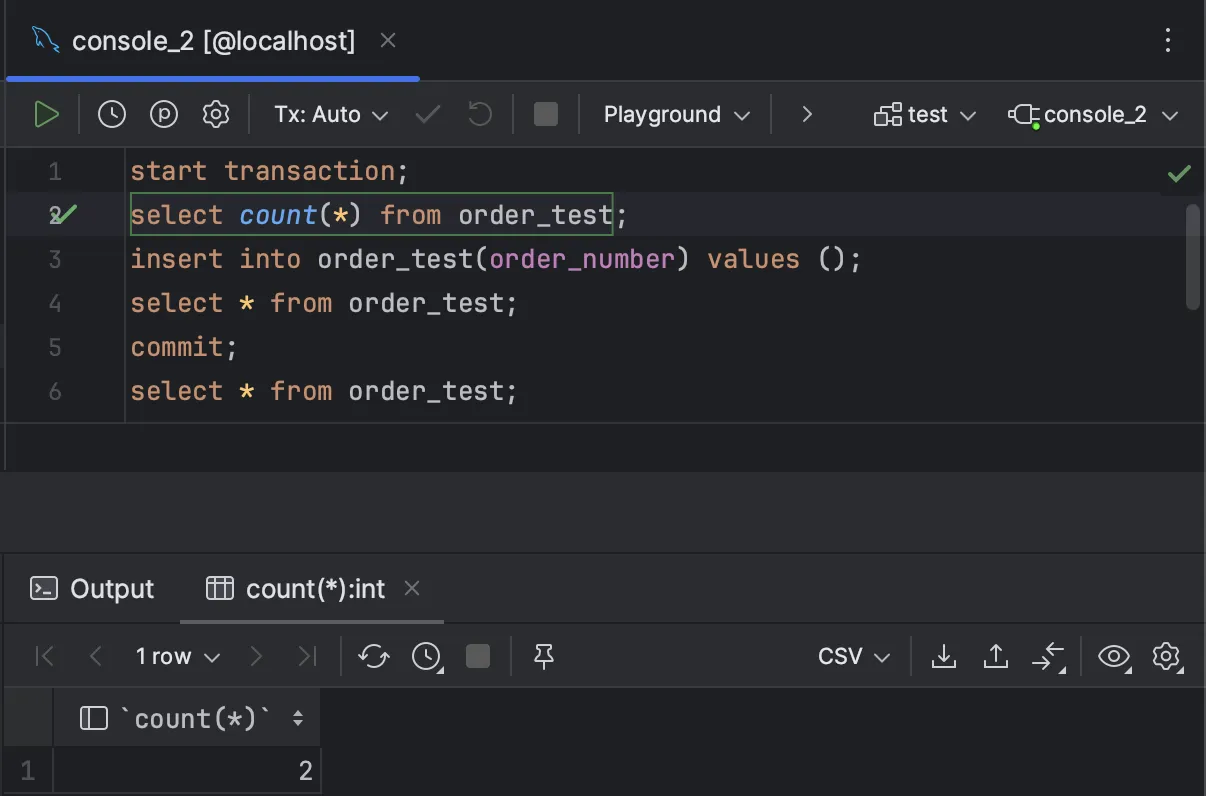This screenshot has width=1206, height=796.
Task: Open the query history clock icon
Action: tap(112, 115)
